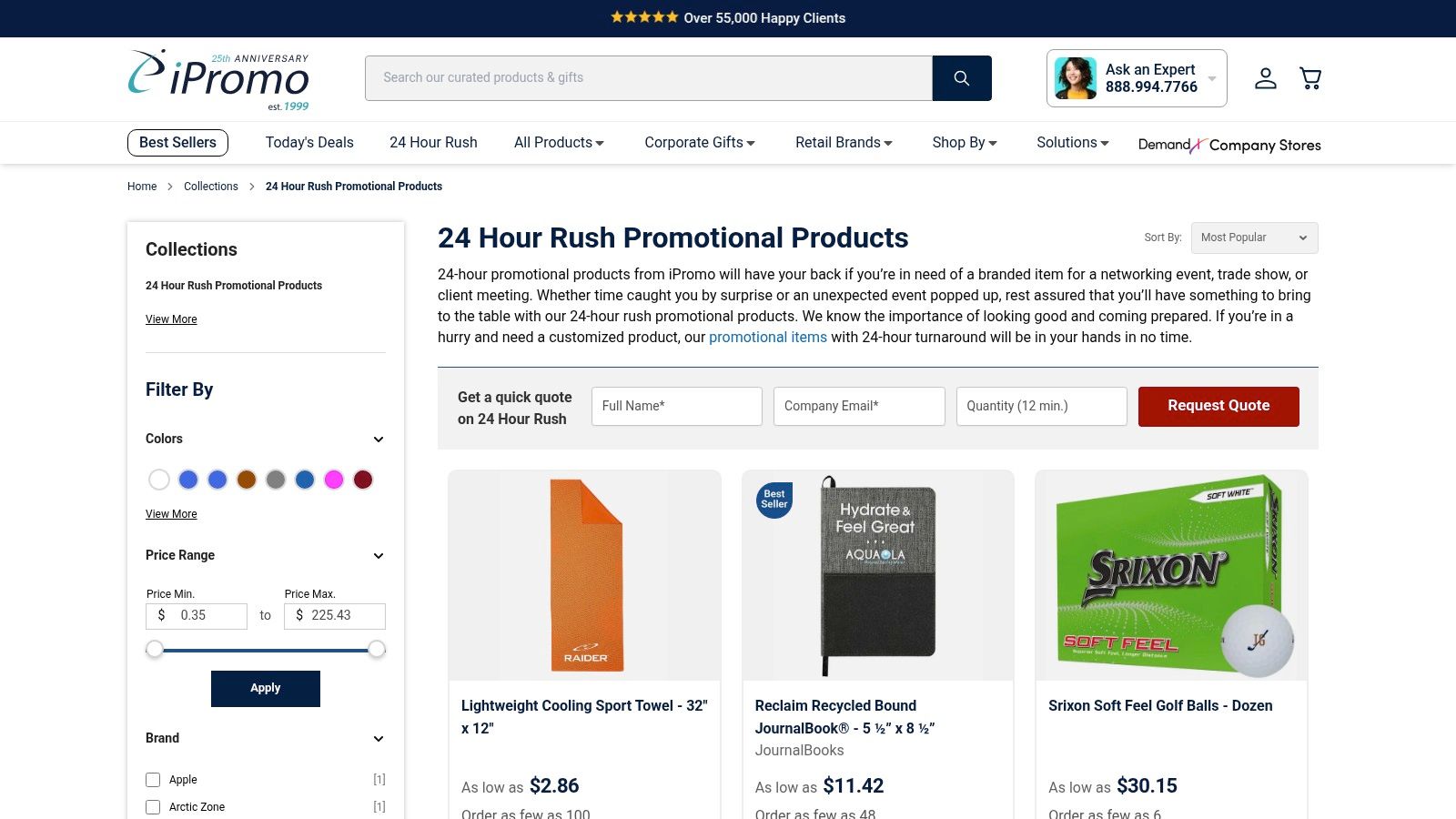Open the Shop By menu

click(965, 142)
